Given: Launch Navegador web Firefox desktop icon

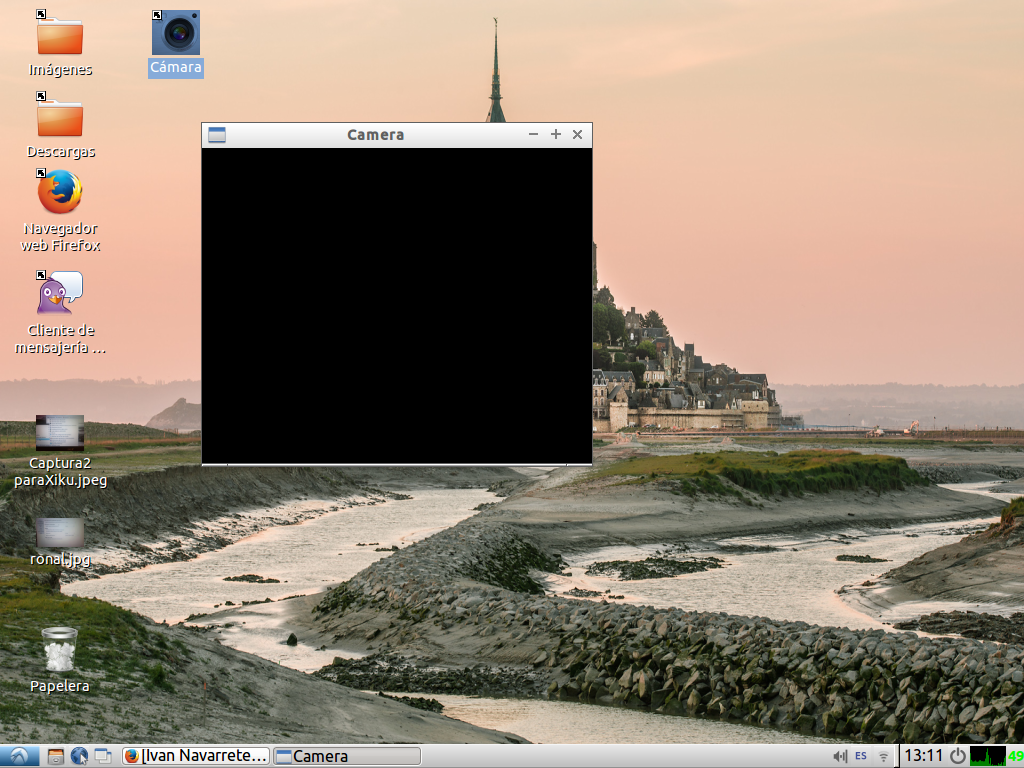Looking at the screenshot, I should pos(59,192).
